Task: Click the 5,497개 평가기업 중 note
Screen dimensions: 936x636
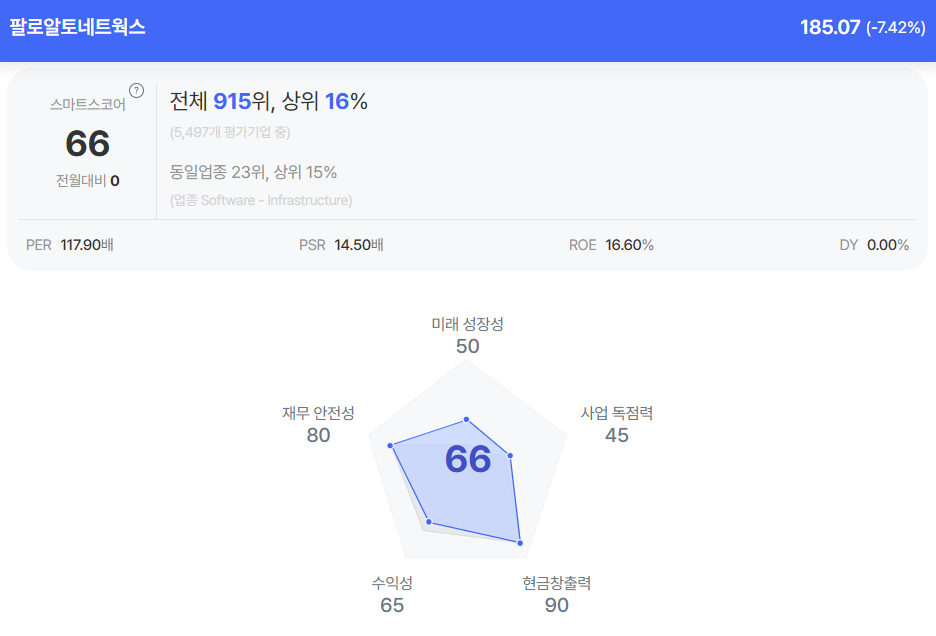Action: [230, 132]
